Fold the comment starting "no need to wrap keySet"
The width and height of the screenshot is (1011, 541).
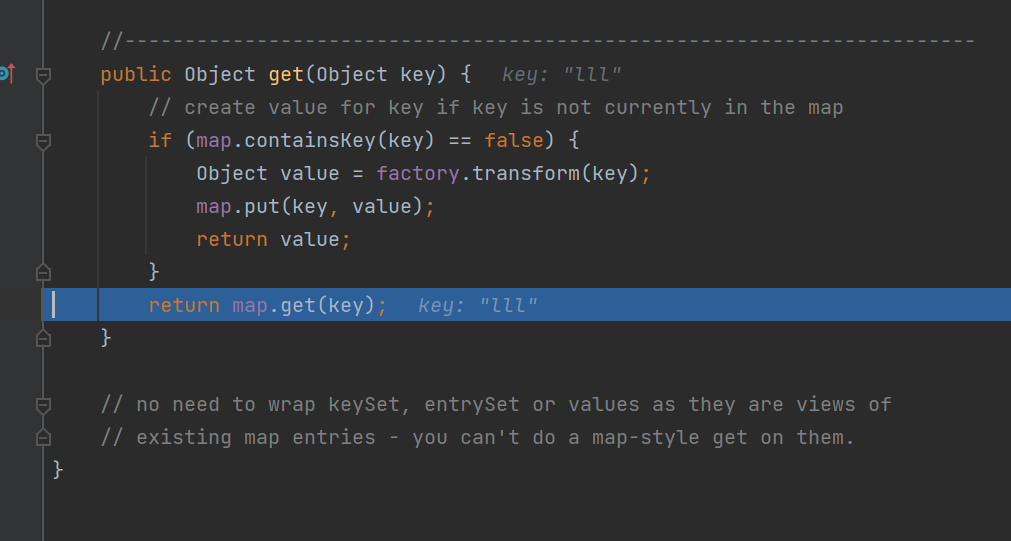click(43, 405)
